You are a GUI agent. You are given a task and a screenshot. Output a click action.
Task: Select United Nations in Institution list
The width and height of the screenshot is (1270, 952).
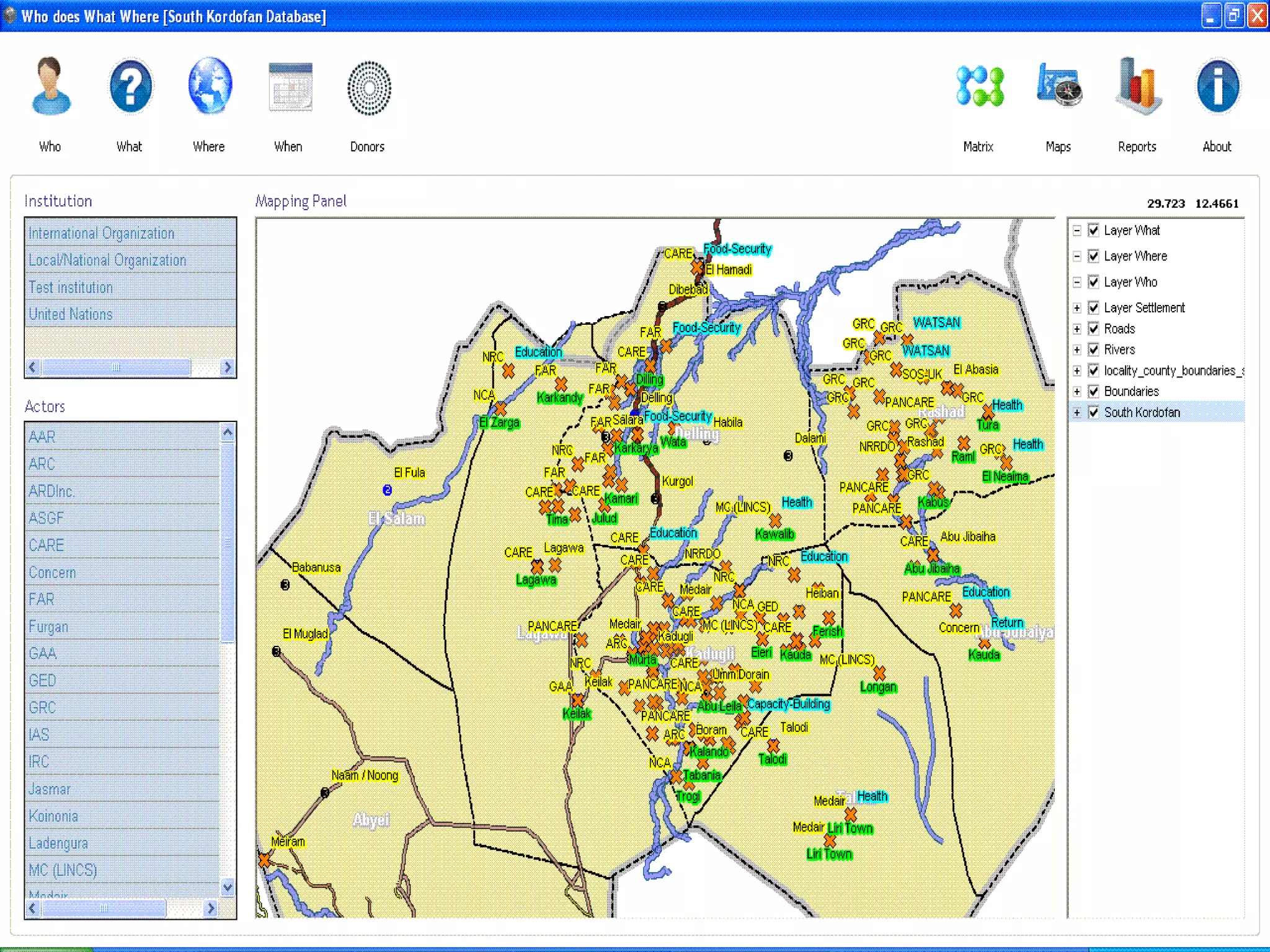71,314
